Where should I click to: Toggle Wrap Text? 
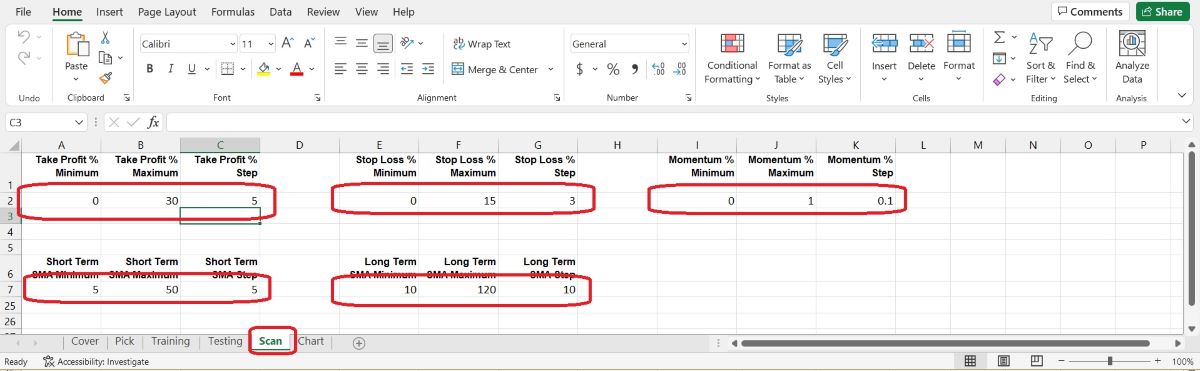[x=481, y=44]
